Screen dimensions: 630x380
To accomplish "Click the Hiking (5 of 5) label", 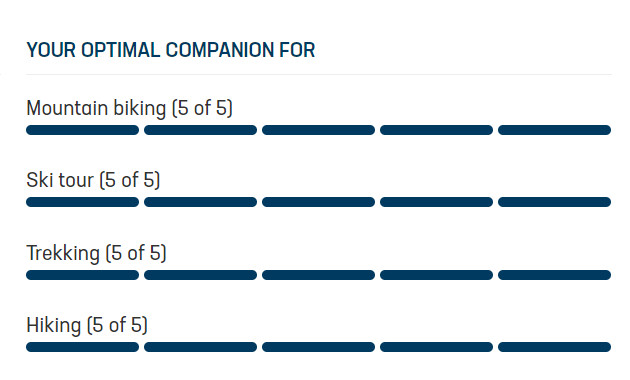I will (x=87, y=325).
